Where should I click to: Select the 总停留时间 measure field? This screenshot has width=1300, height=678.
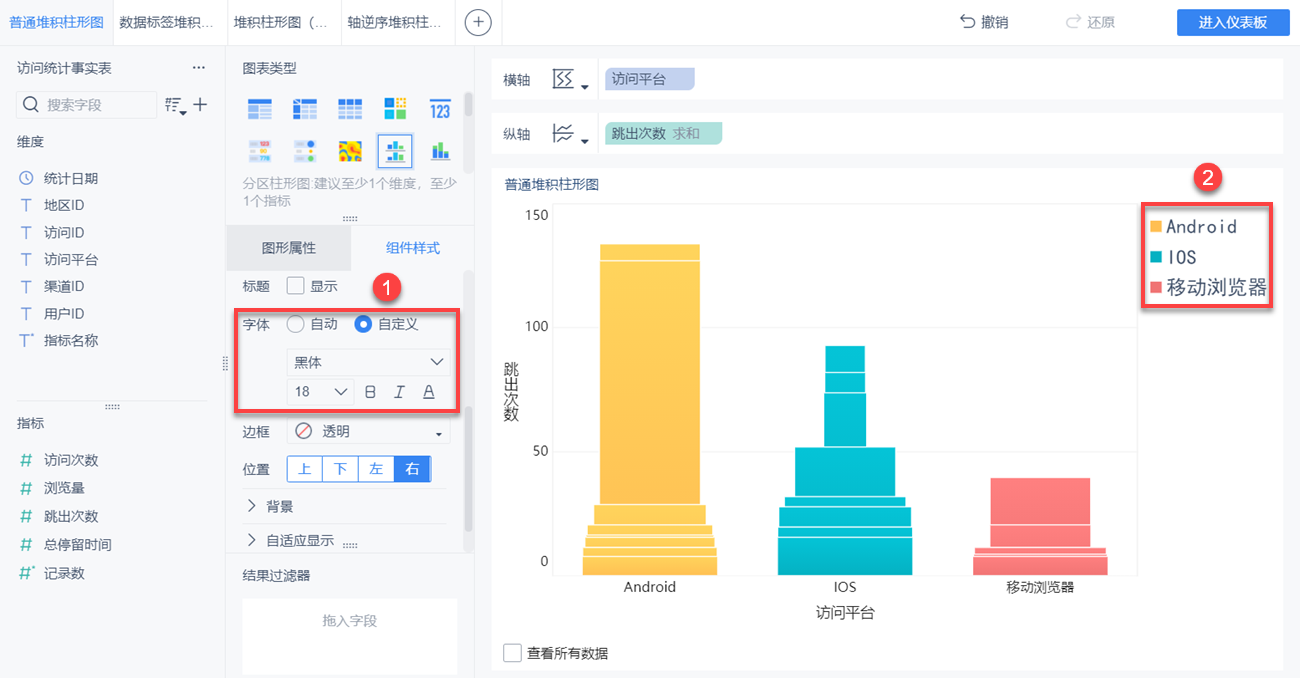(77, 545)
